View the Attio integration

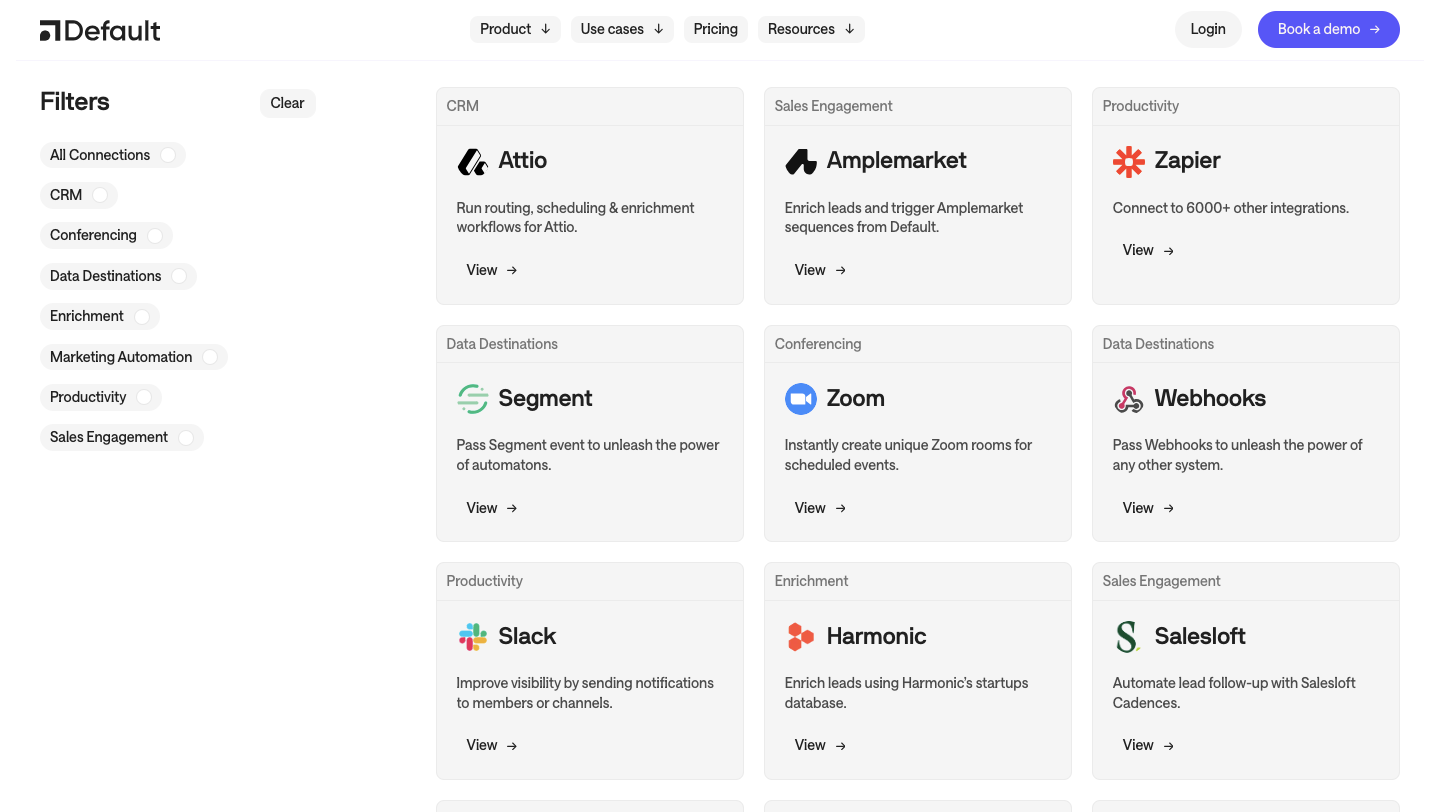point(492,270)
